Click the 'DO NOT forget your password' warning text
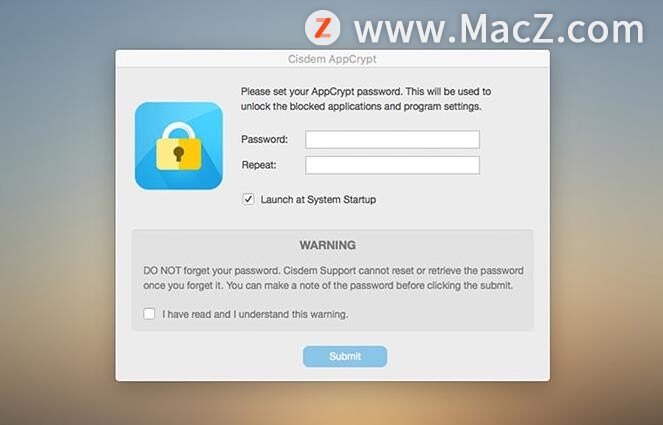Viewport: 663px width, 425px height. [333, 278]
